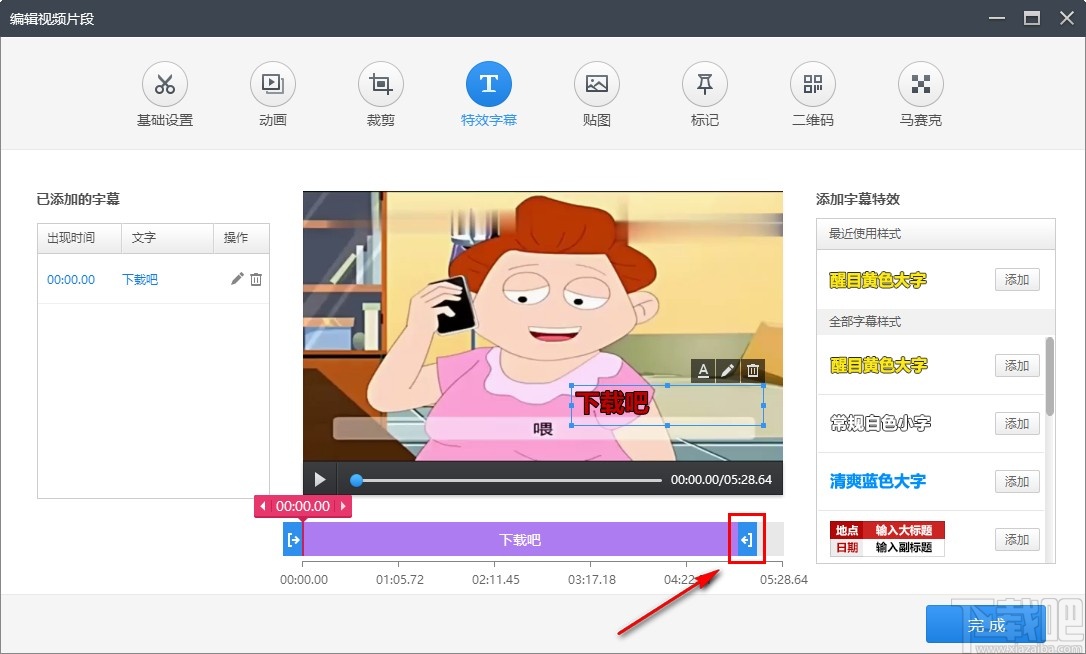Select the 00:00.00 time in subtitle list
The height and width of the screenshot is (654, 1086).
click(x=71, y=279)
